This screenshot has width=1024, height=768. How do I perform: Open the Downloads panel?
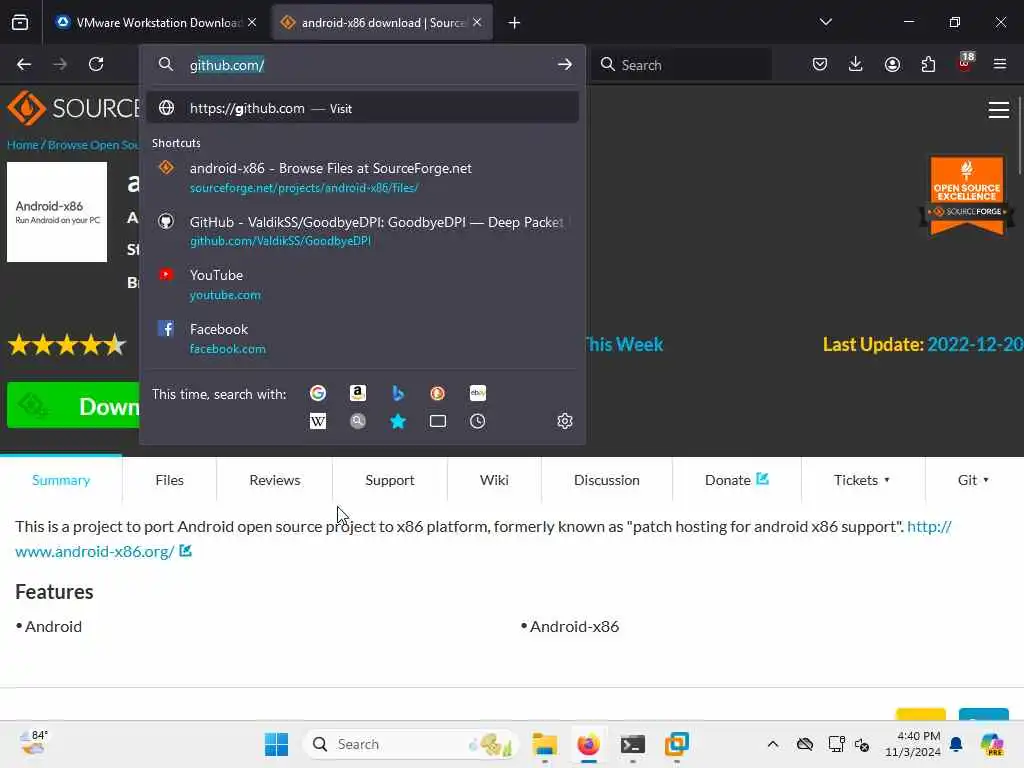coord(856,64)
